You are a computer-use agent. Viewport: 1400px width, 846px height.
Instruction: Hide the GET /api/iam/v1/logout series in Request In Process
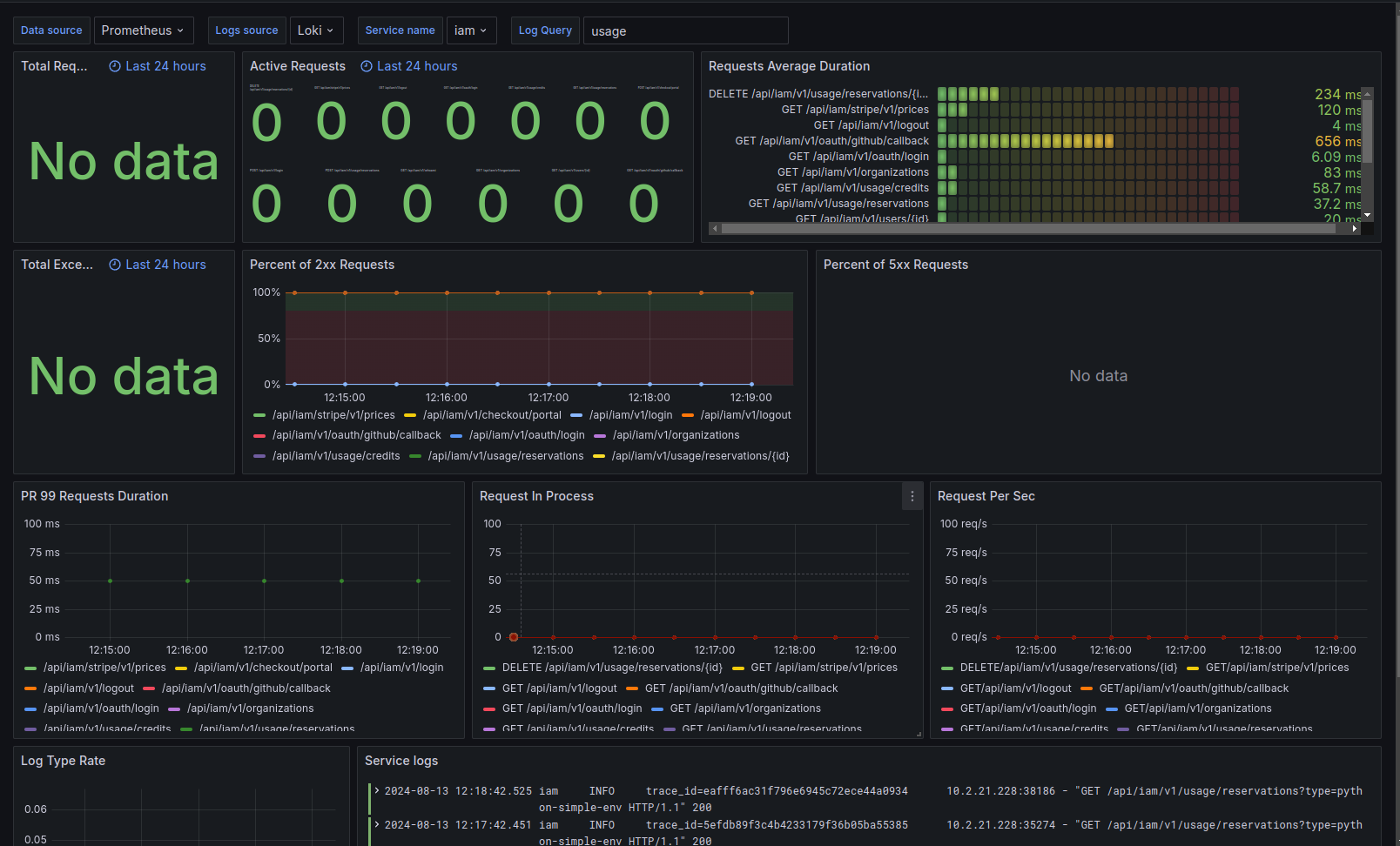click(561, 688)
